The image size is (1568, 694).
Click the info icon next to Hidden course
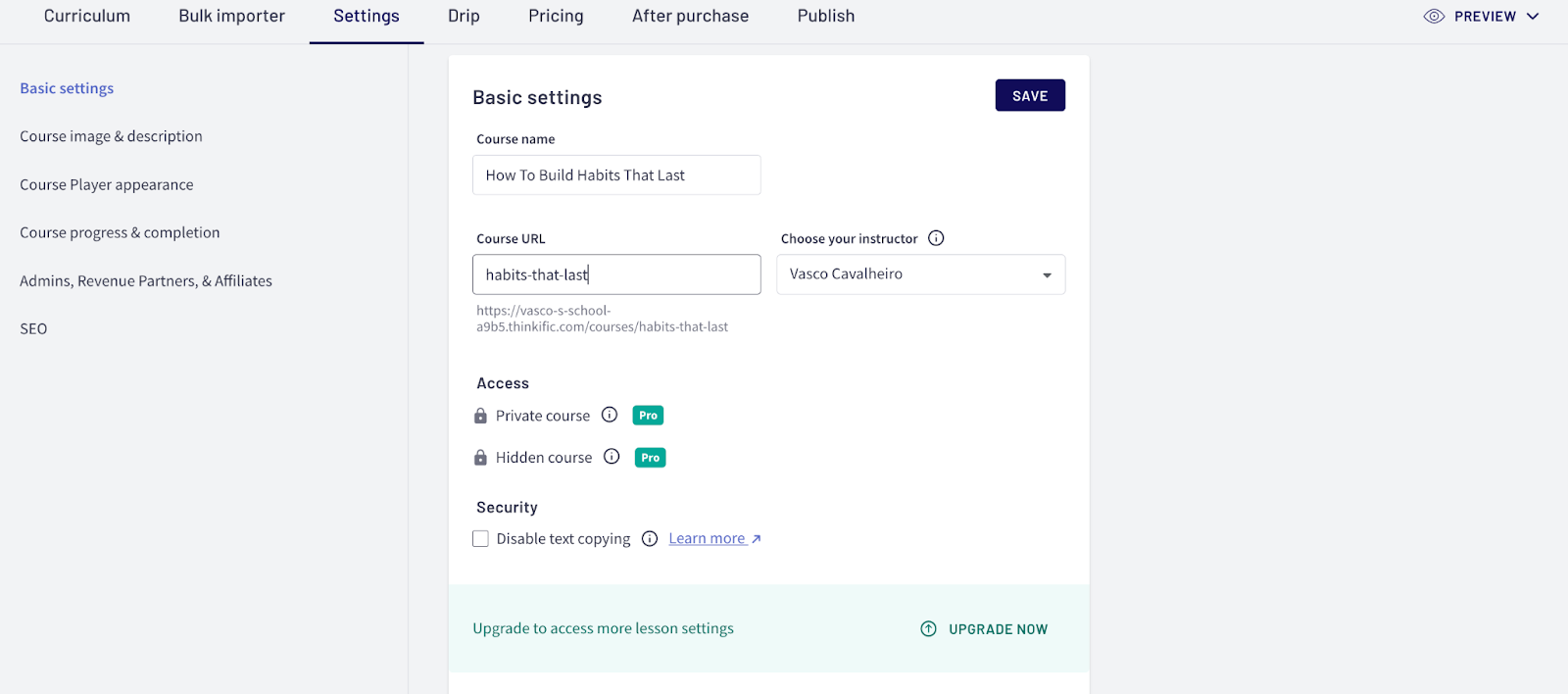[x=612, y=457]
